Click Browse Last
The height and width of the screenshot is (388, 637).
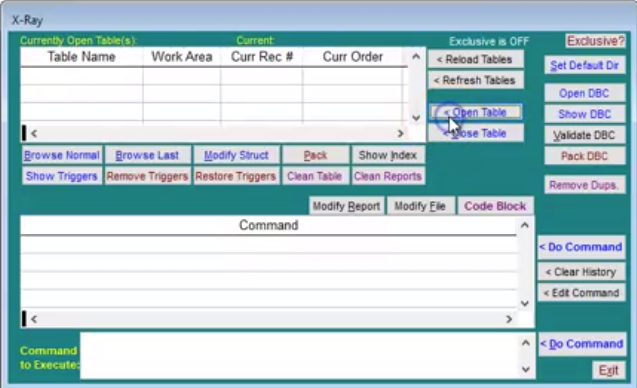click(147, 155)
